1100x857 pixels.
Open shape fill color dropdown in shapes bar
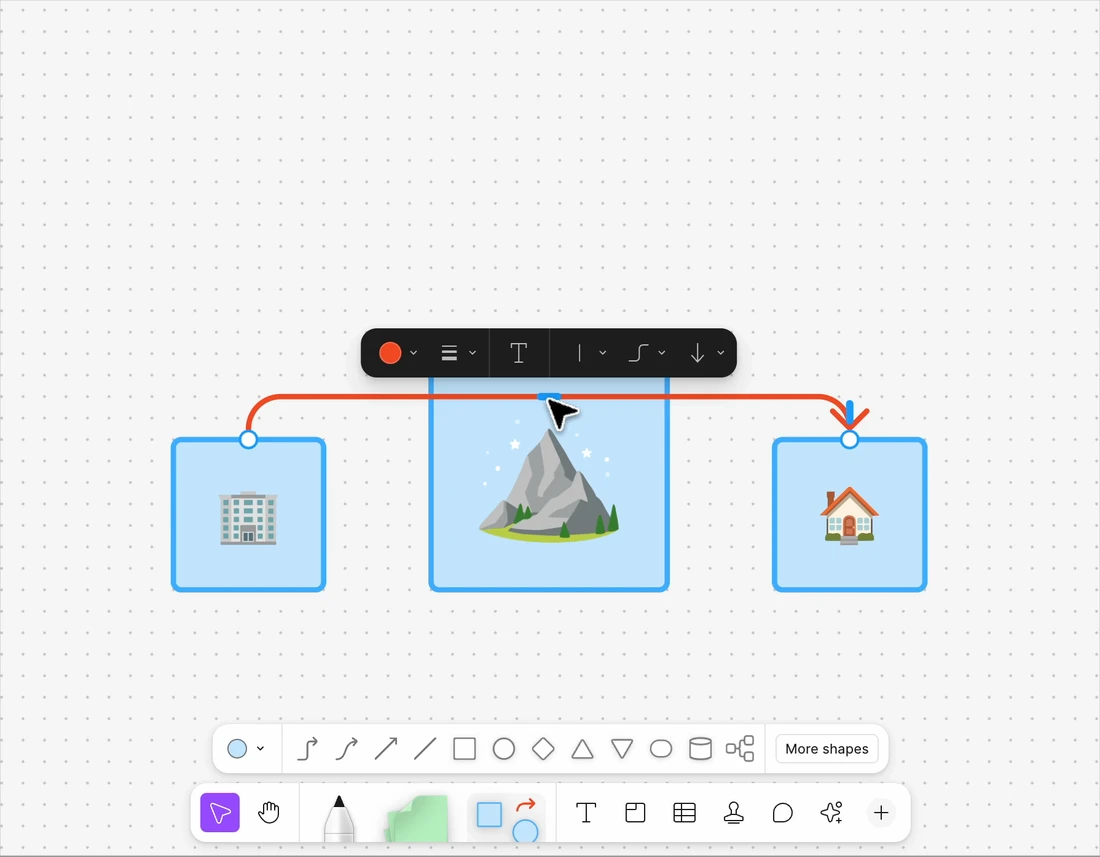[260, 748]
